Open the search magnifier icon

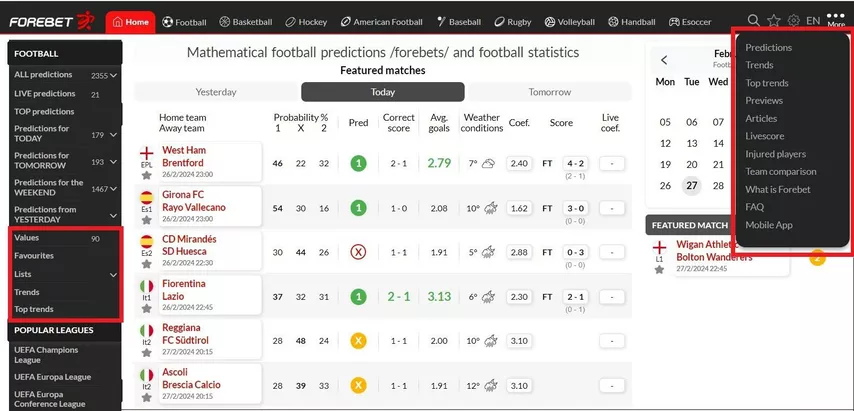click(753, 20)
